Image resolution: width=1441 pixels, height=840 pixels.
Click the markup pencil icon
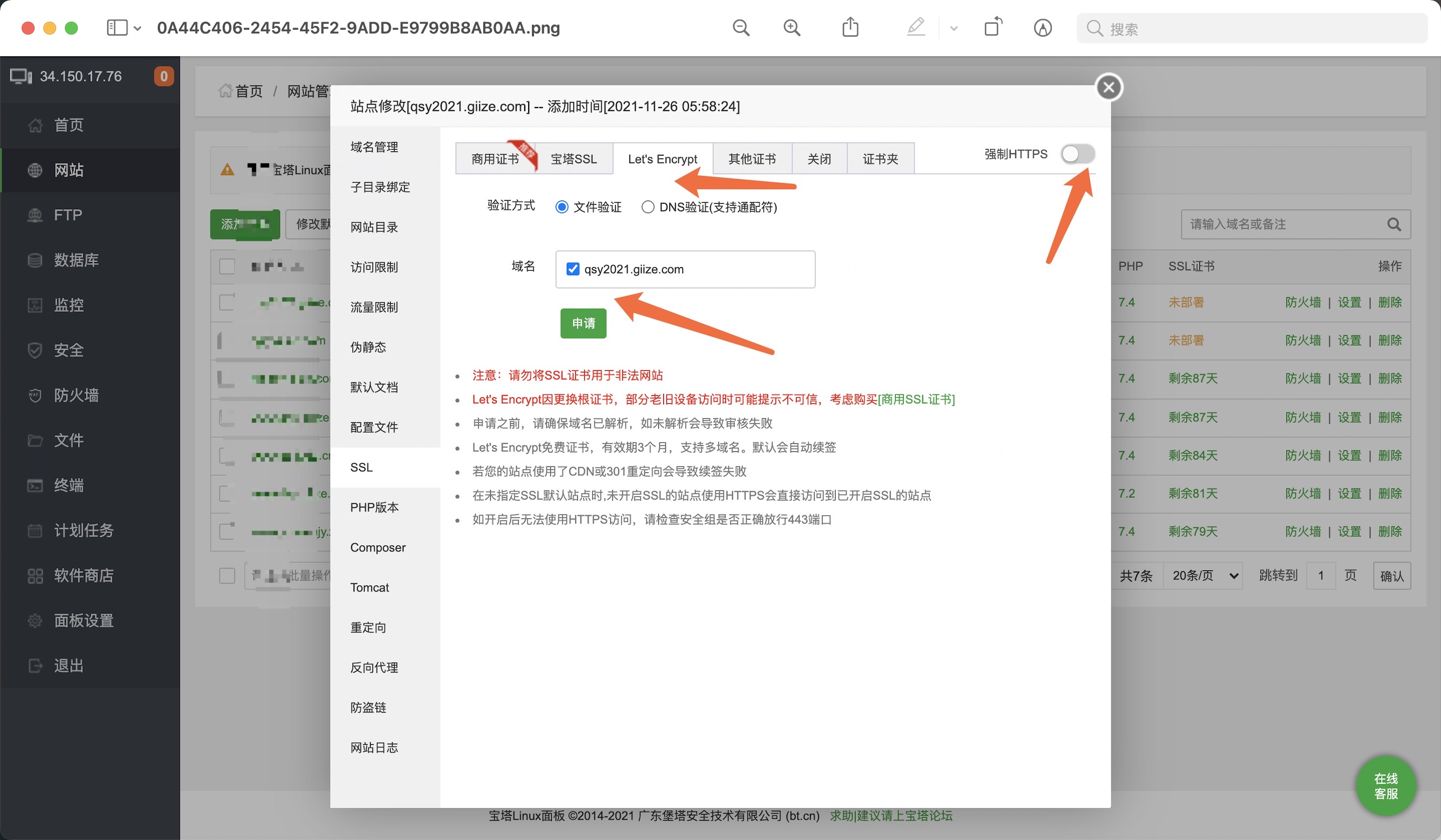click(916, 27)
